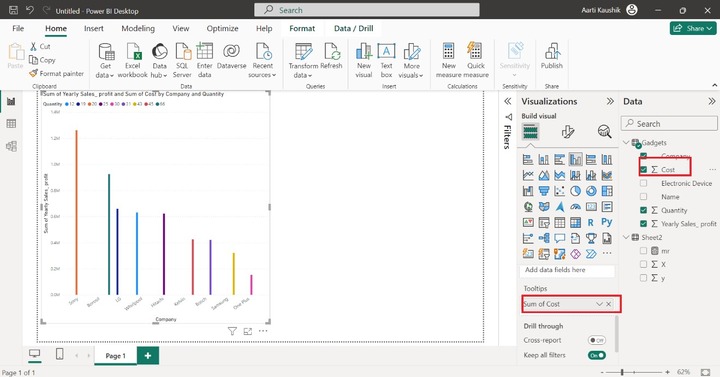
Task: Click the Share button
Action: [x=693, y=28]
